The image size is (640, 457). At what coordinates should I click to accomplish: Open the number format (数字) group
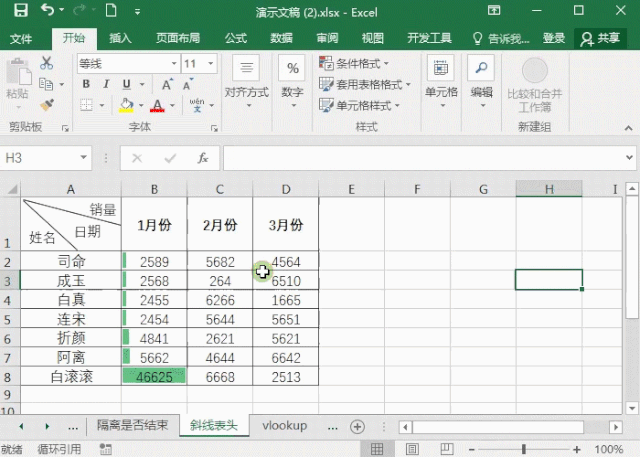coord(292,82)
